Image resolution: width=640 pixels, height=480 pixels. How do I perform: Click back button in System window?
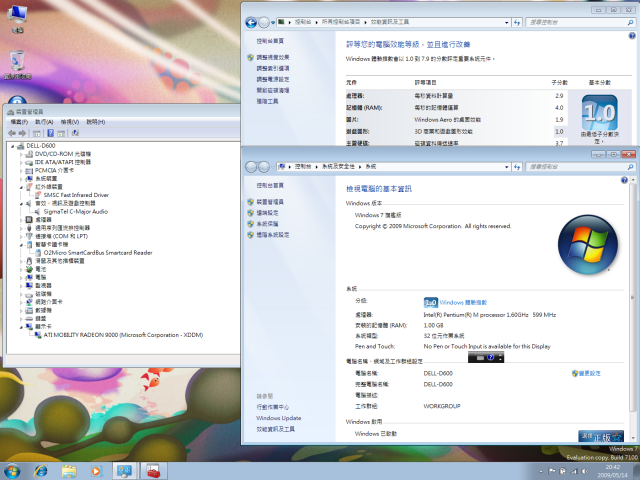251,167
